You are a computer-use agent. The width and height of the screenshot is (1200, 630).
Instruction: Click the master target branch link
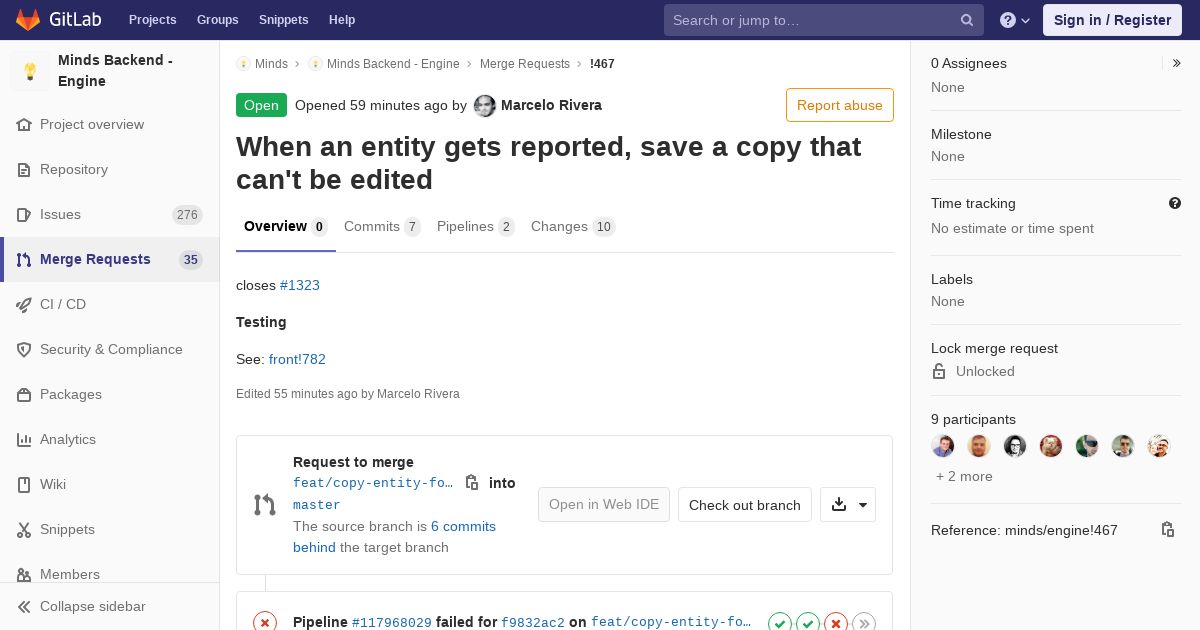316,505
